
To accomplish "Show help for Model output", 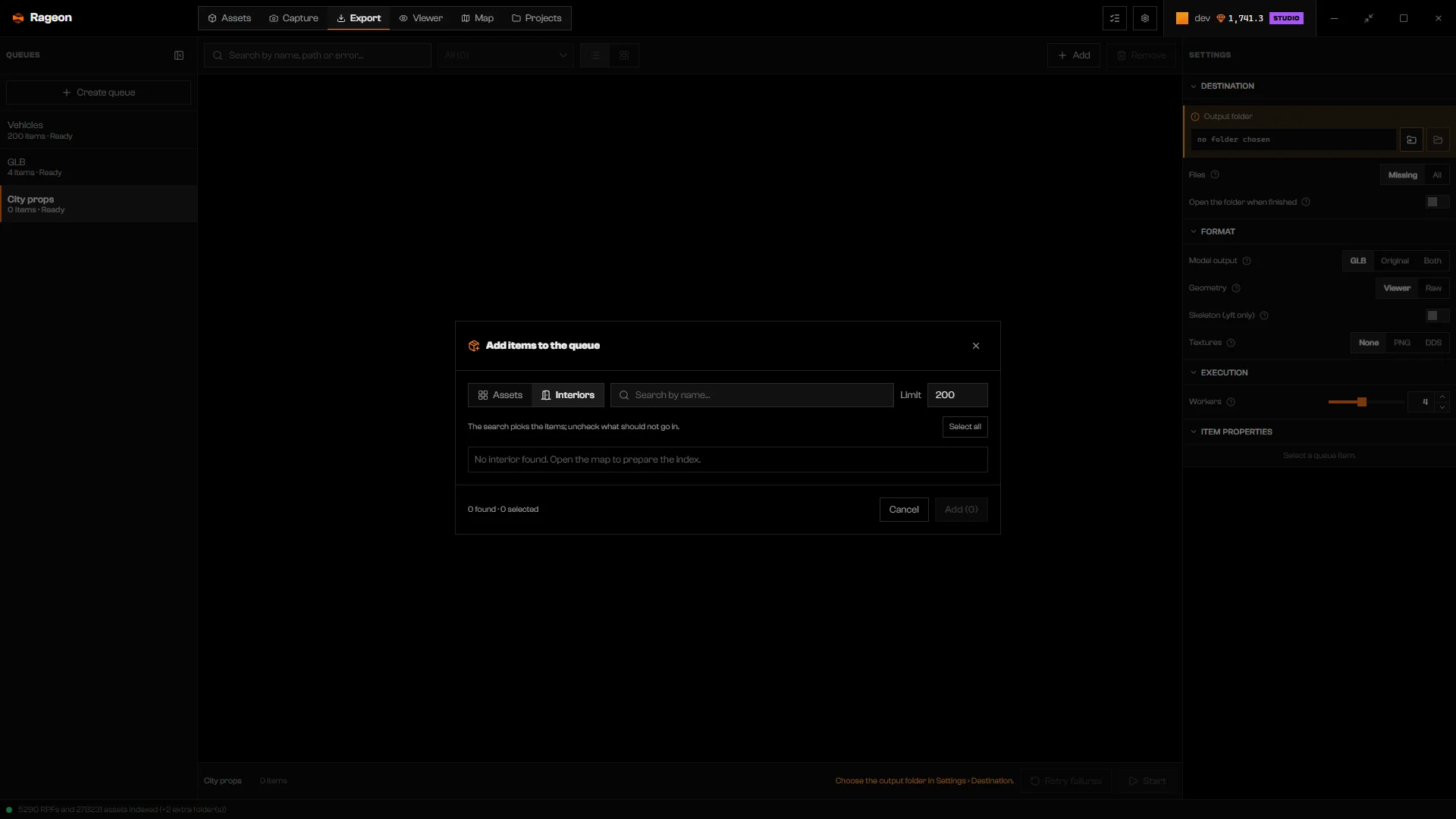I will tap(1247, 261).
